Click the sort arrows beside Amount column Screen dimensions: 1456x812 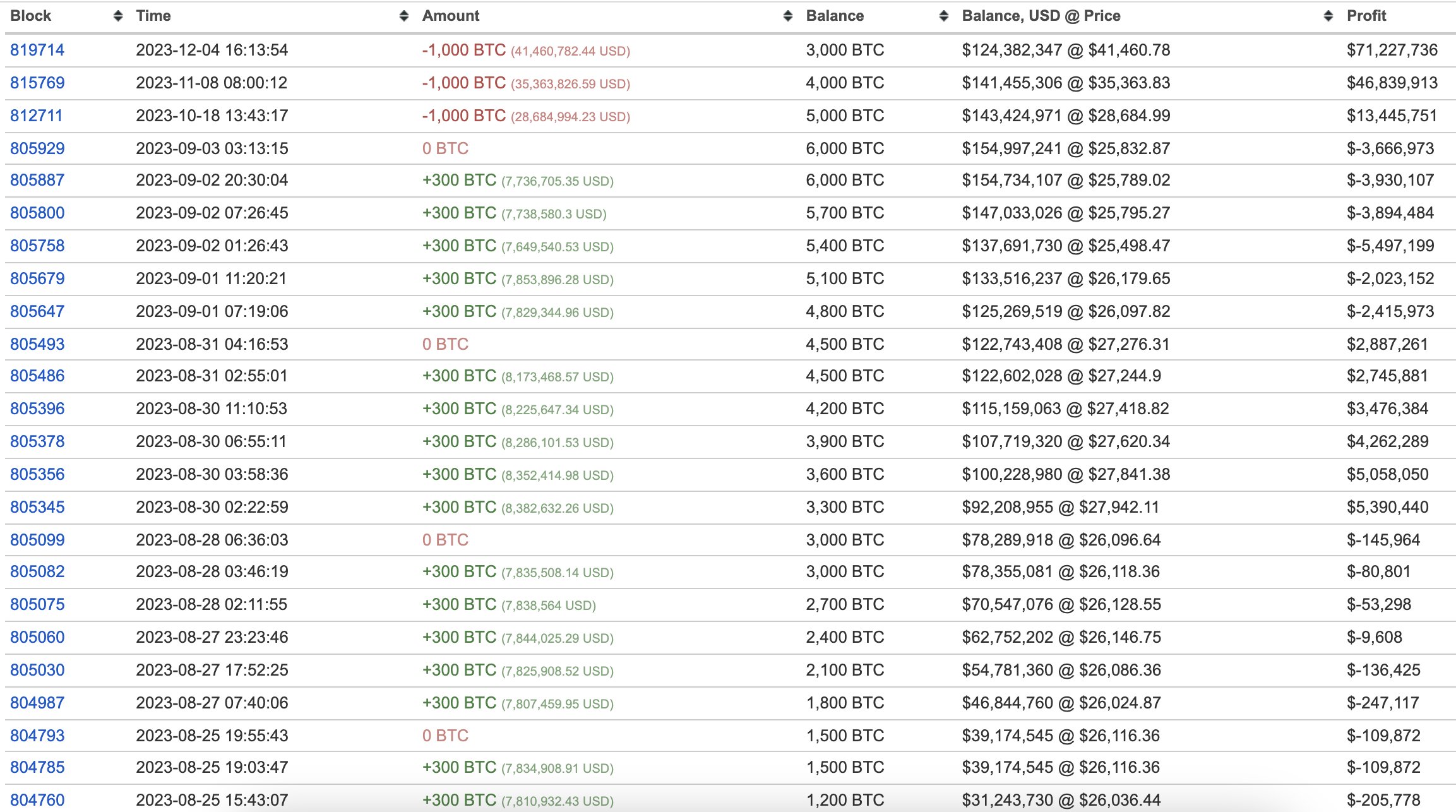787,16
